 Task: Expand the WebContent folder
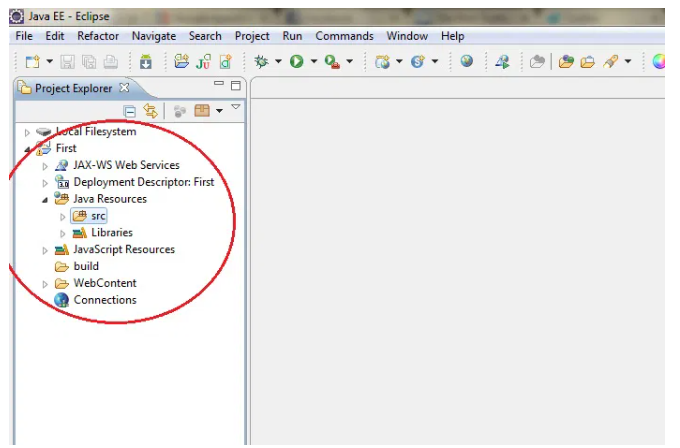coord(45,284)
